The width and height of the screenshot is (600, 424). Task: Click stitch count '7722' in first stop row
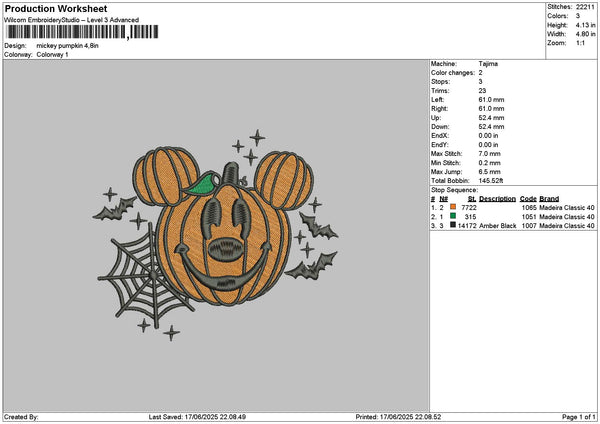pos(469,207)
